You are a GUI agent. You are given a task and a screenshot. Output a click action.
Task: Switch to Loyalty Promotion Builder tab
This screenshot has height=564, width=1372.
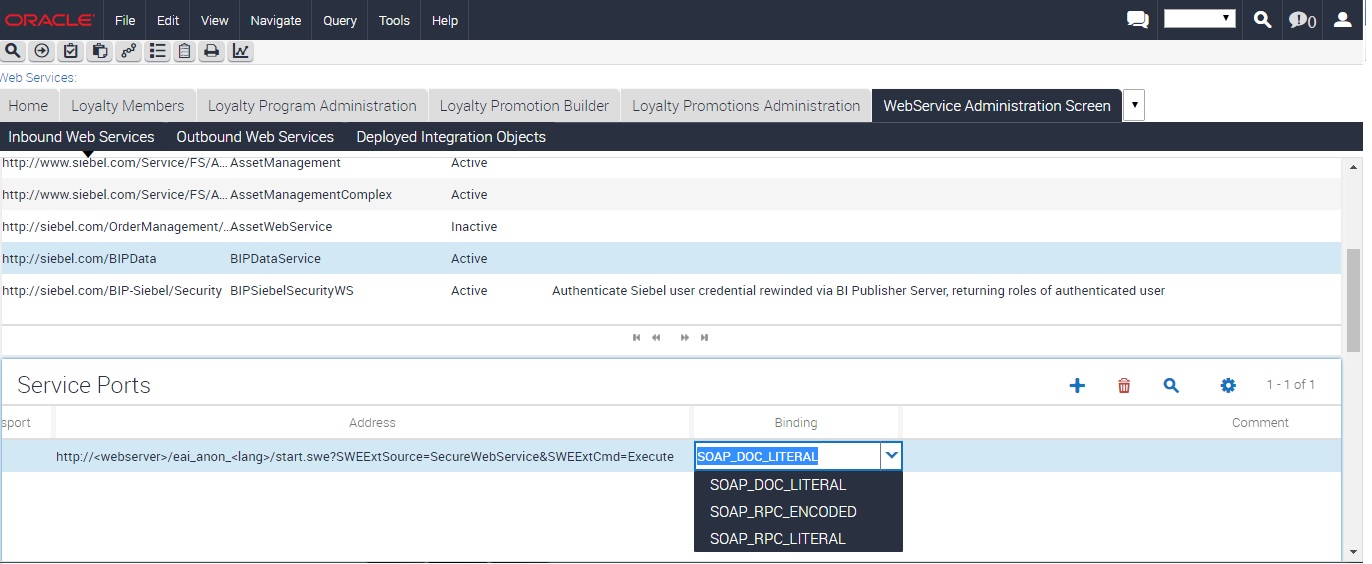524,106
